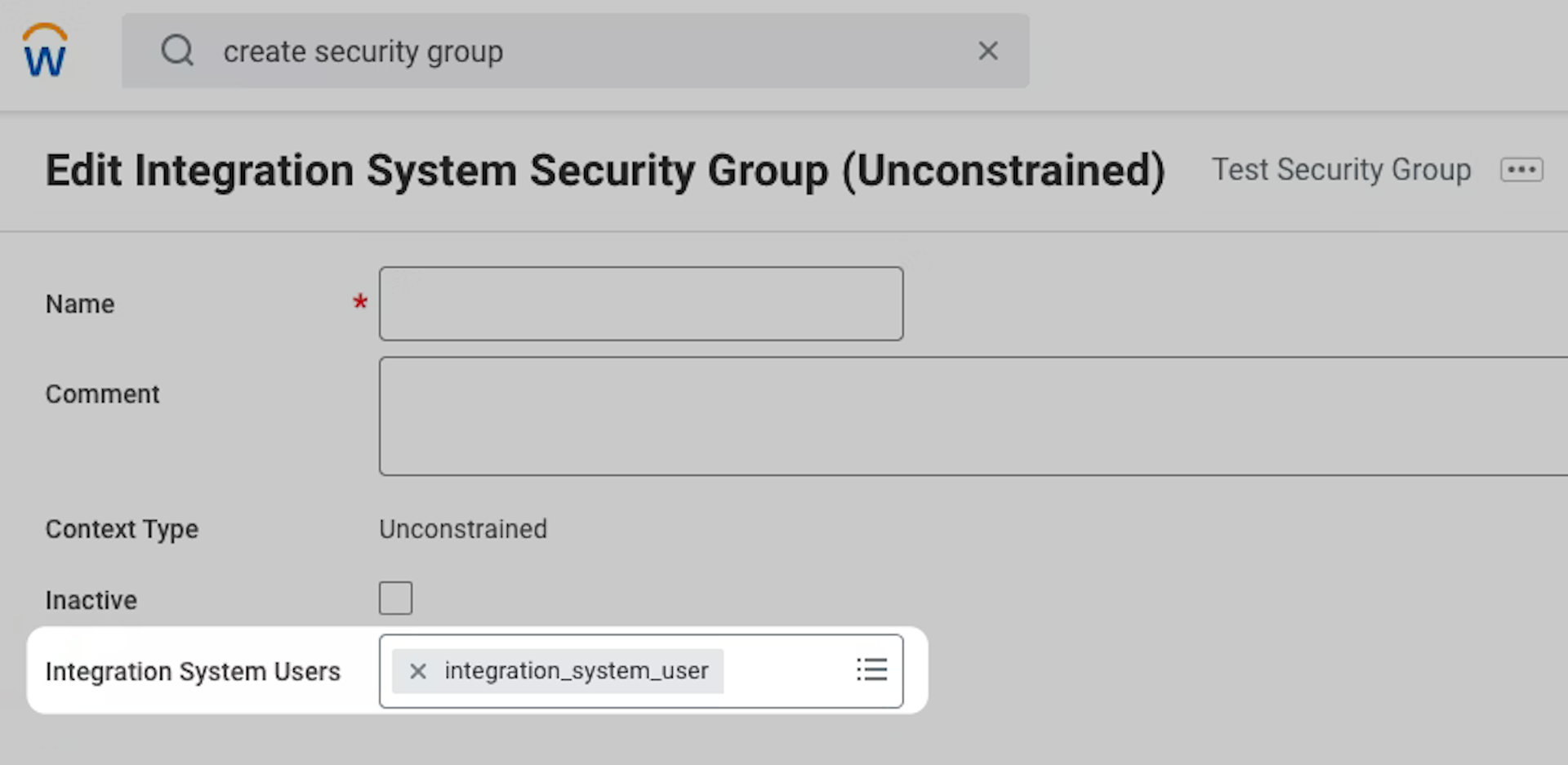
Task: Click the Context Type label
Action: [122, 530]
